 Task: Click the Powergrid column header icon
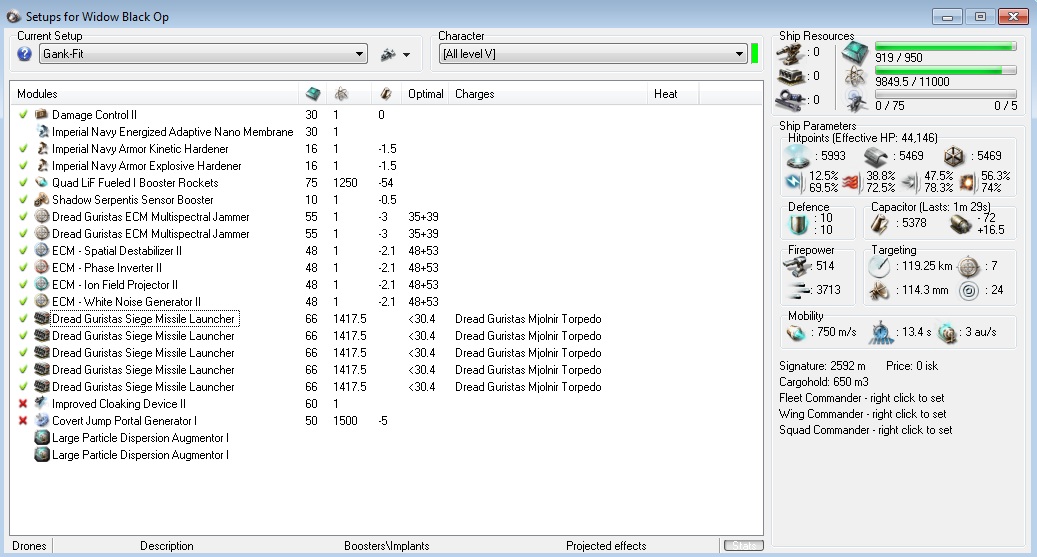(x=341, y=94)
